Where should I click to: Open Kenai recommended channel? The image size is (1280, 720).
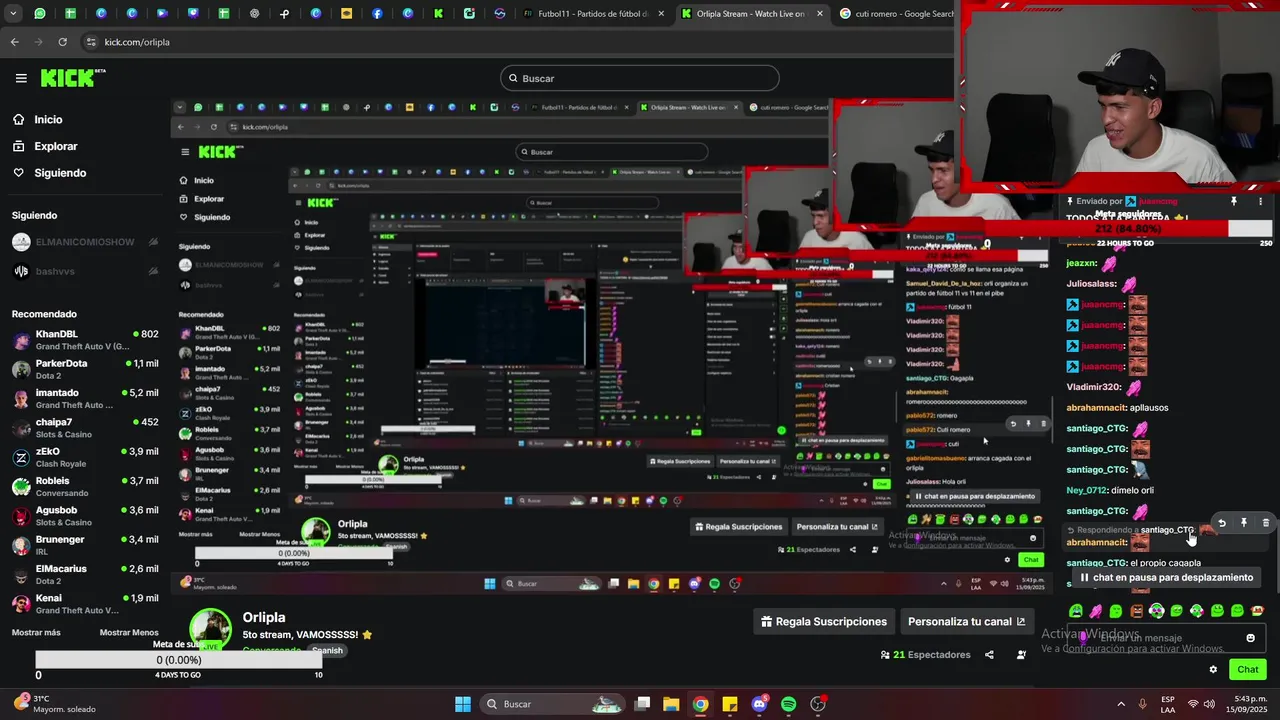(85, 603)
